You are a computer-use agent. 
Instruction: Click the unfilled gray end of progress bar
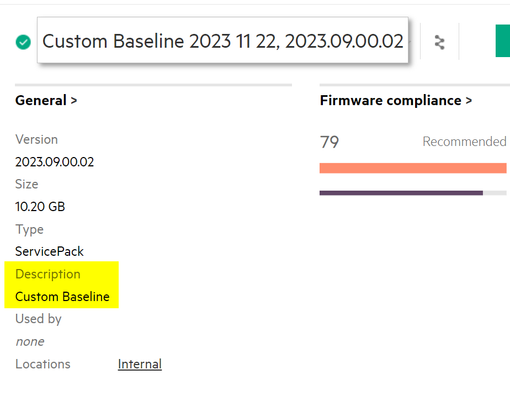(495, 193)
